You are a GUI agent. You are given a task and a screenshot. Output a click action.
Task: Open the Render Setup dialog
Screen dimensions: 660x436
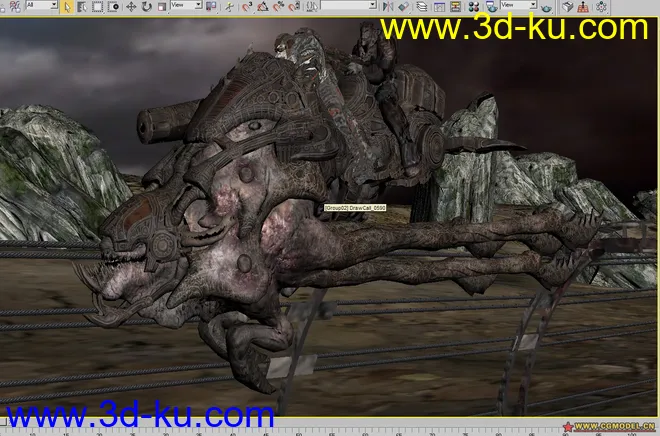click(x=491, y=6)
